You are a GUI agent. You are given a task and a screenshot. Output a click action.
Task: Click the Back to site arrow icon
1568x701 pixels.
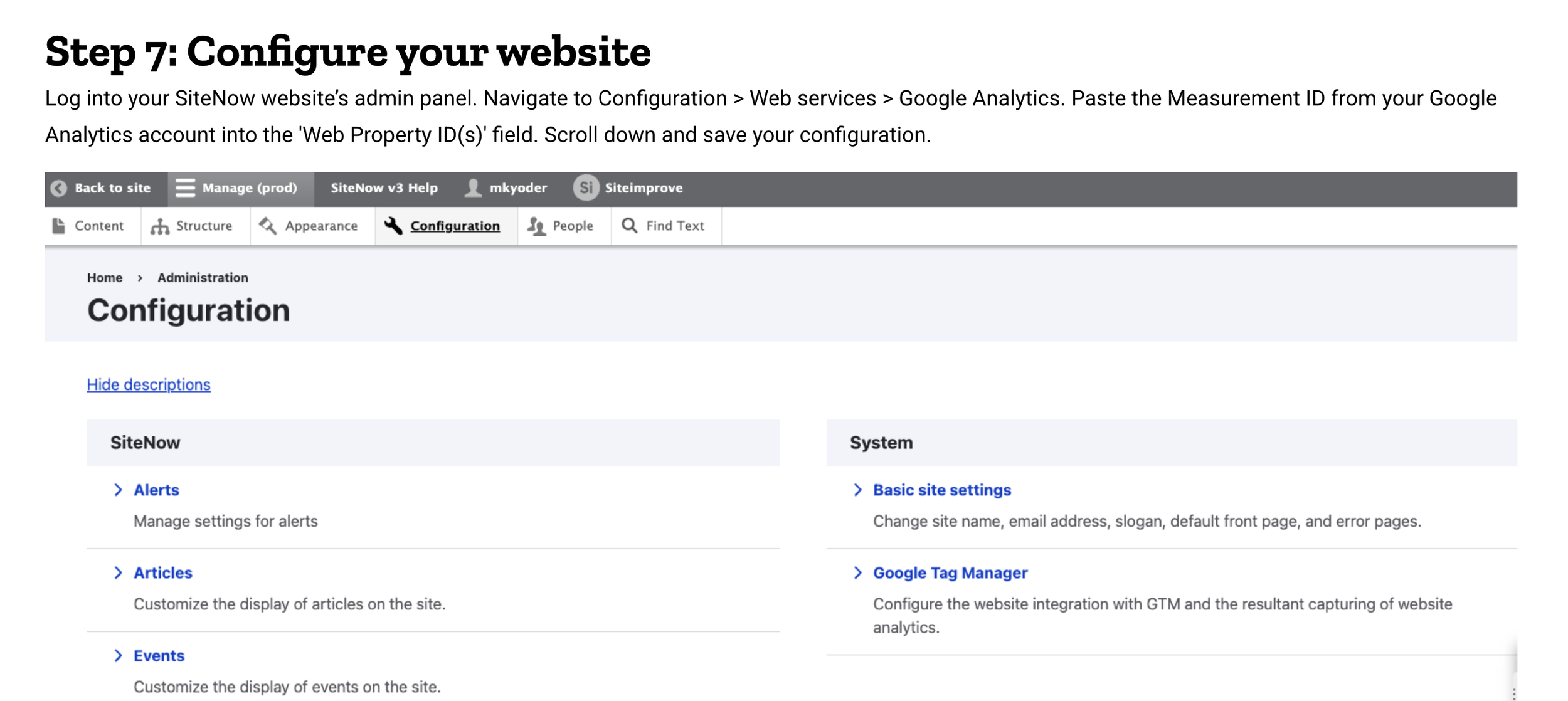click(x=59, y=188)
